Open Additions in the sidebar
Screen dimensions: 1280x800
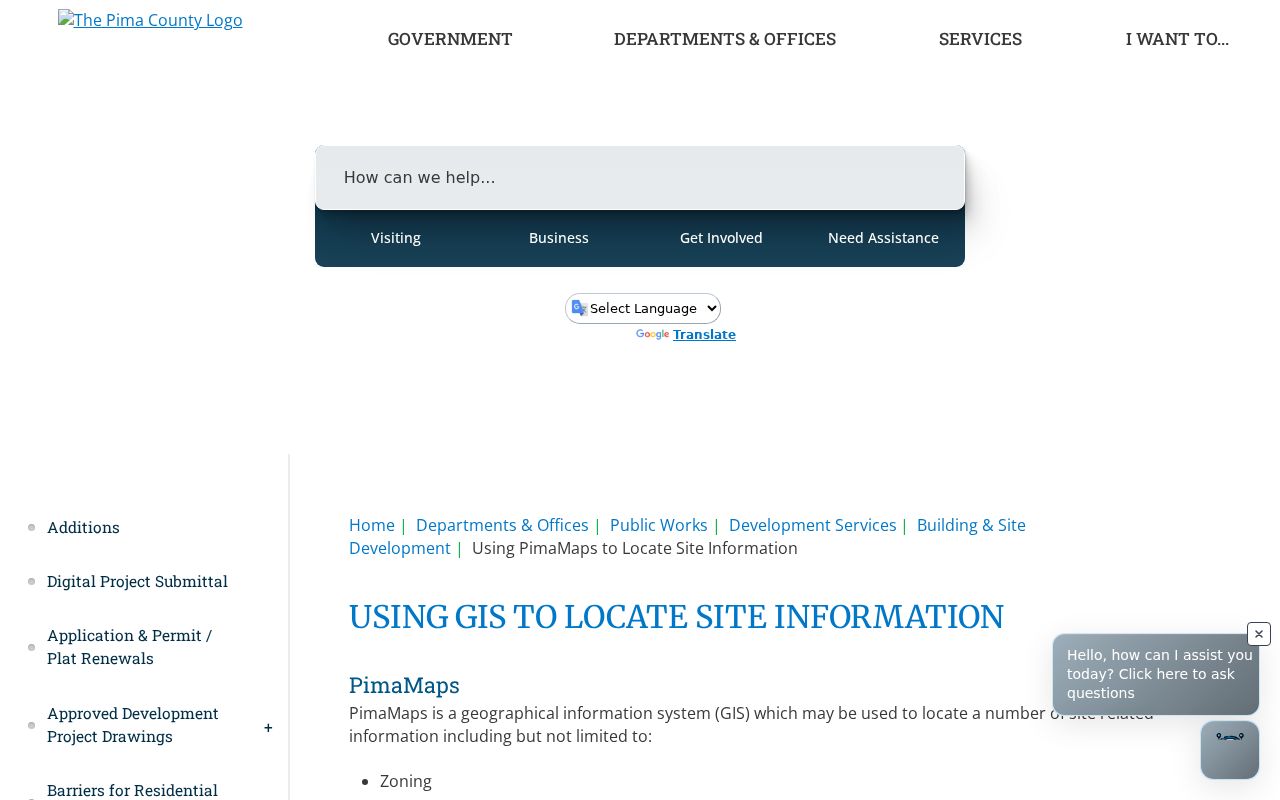[x=83, y=527]
